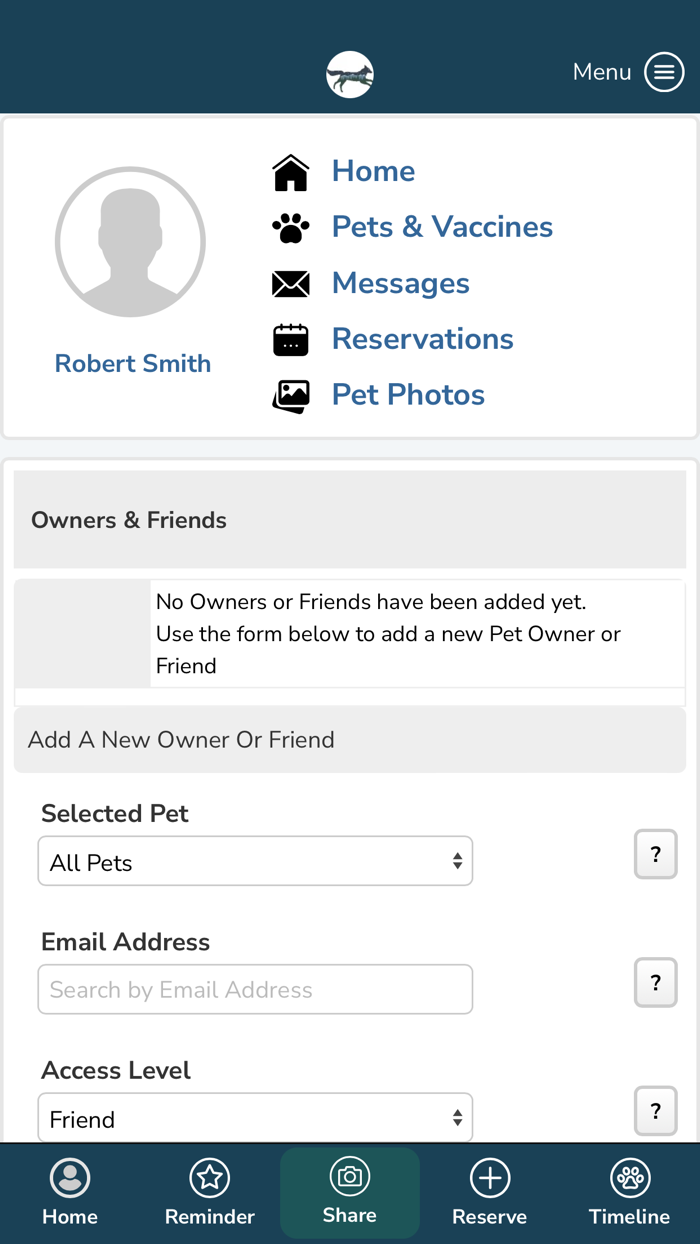Open the Menu hamburger button

coord(663,72)
